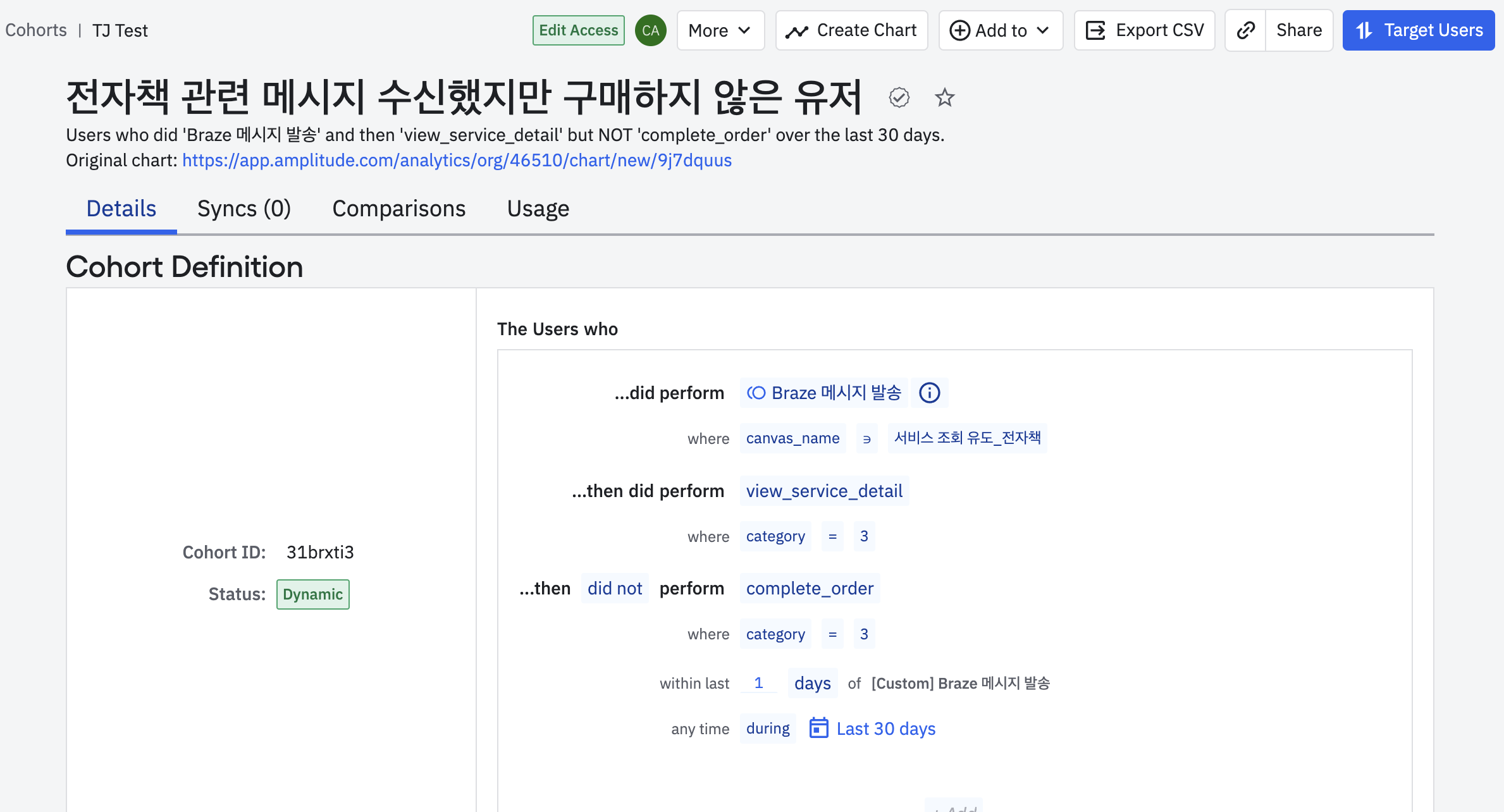Click the Dynamic status badge
Viewport: 1504px width, 812px height.
click(312, 594)
